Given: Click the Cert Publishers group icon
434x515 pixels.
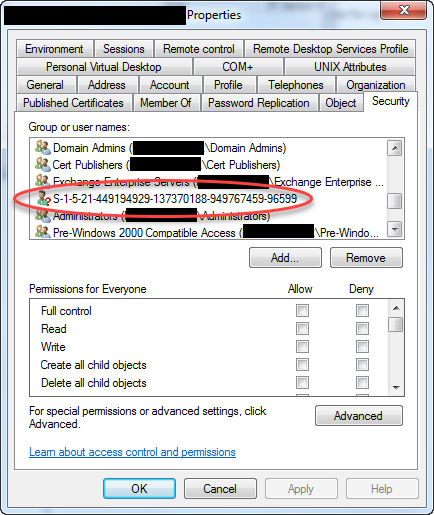Looking at the screenshot, I should [43, 164].
